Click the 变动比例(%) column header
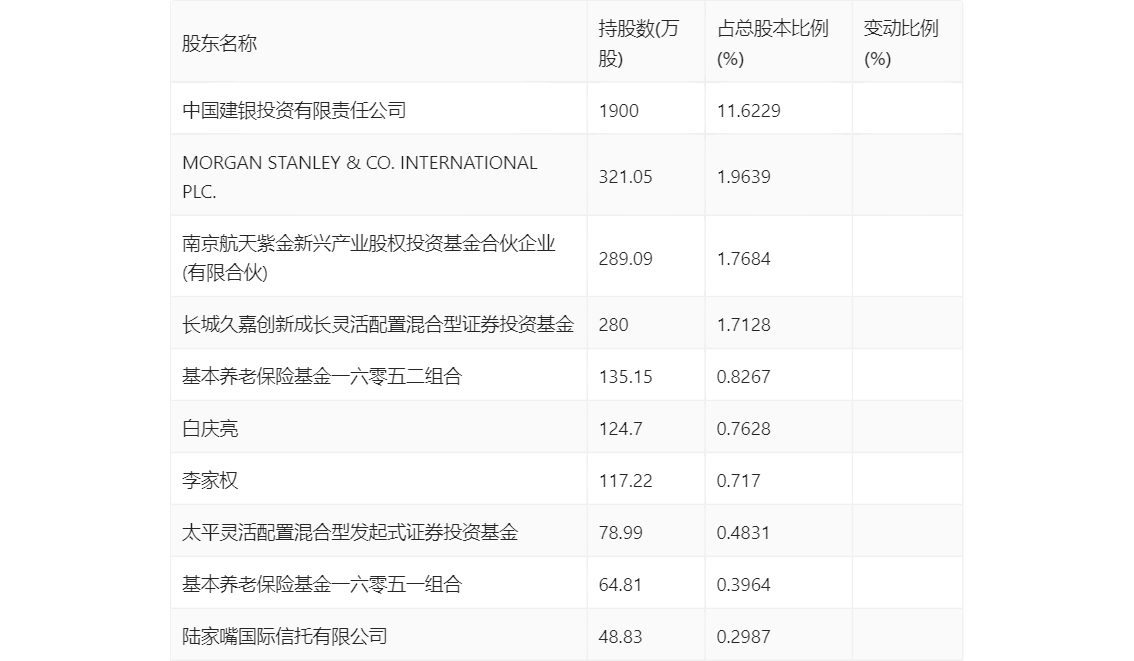The image size is (1134, 661). [x=900, y=43]
